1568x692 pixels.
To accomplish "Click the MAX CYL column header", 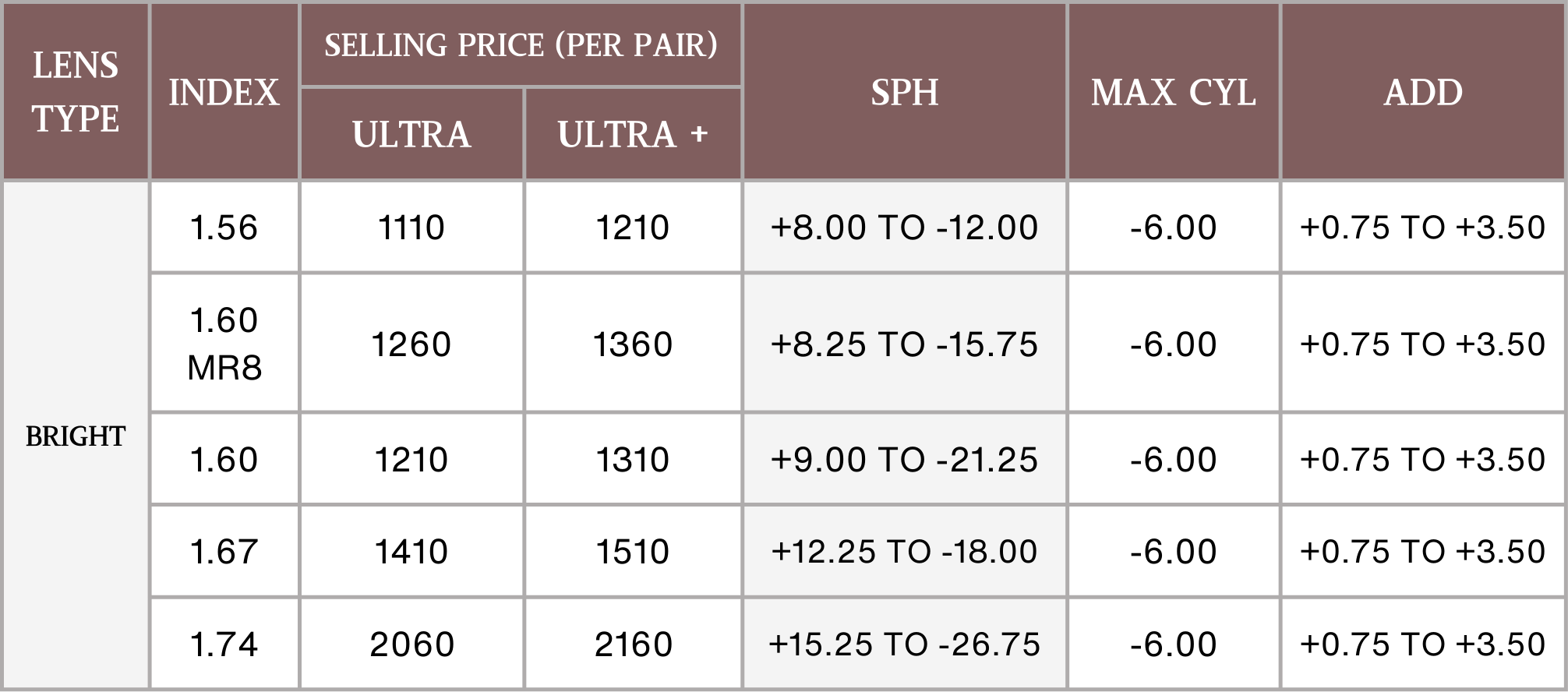I will pos(1173,92).
